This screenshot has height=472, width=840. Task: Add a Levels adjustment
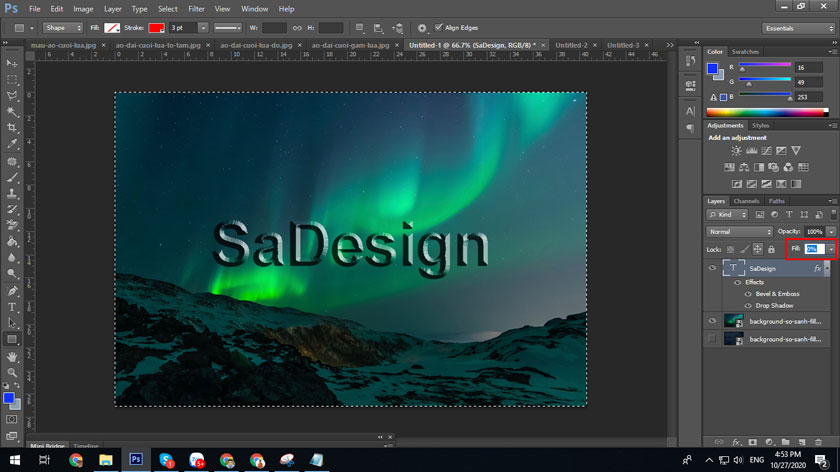tap(752, 151)
